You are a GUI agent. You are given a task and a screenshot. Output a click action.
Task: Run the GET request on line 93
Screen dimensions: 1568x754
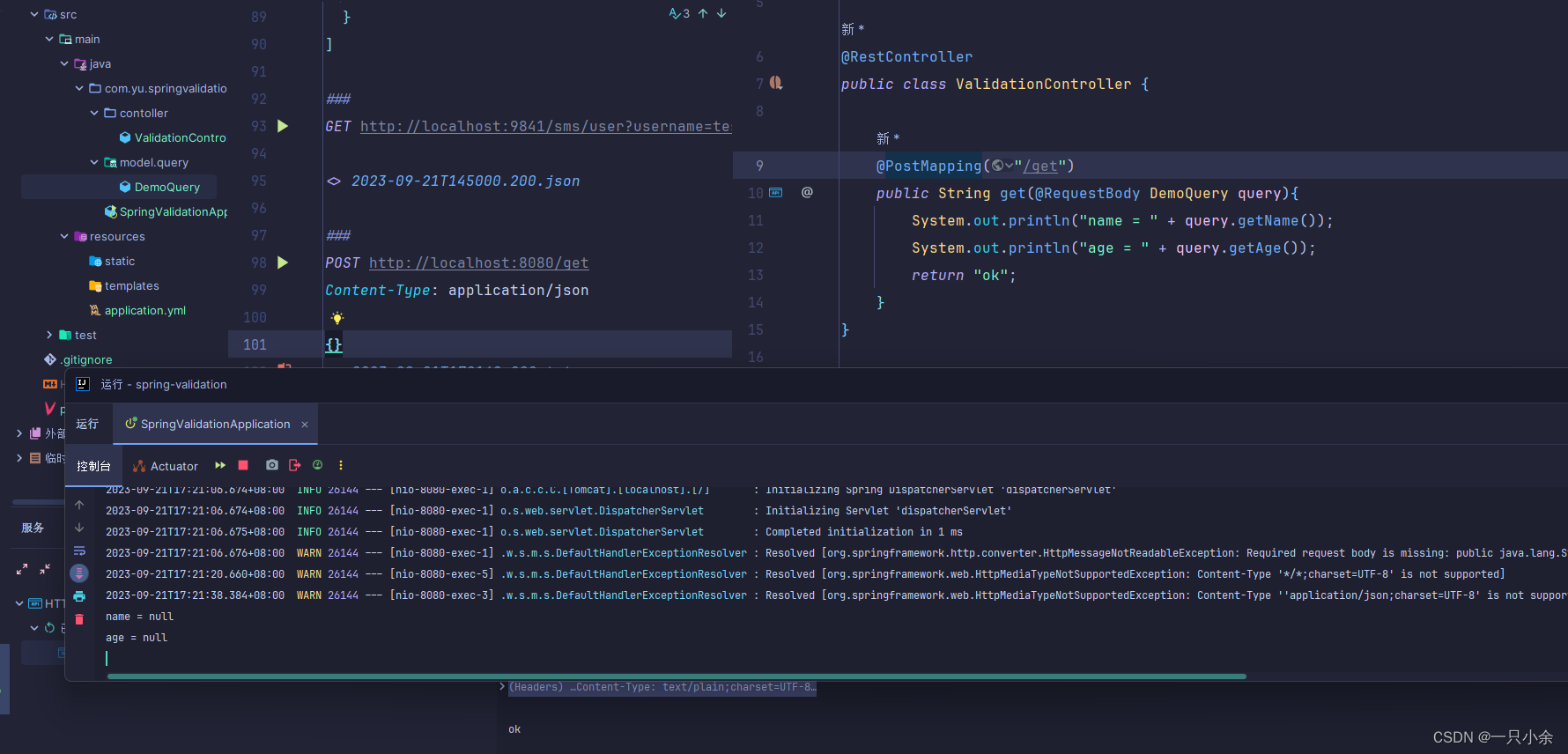tap(283, 126)
